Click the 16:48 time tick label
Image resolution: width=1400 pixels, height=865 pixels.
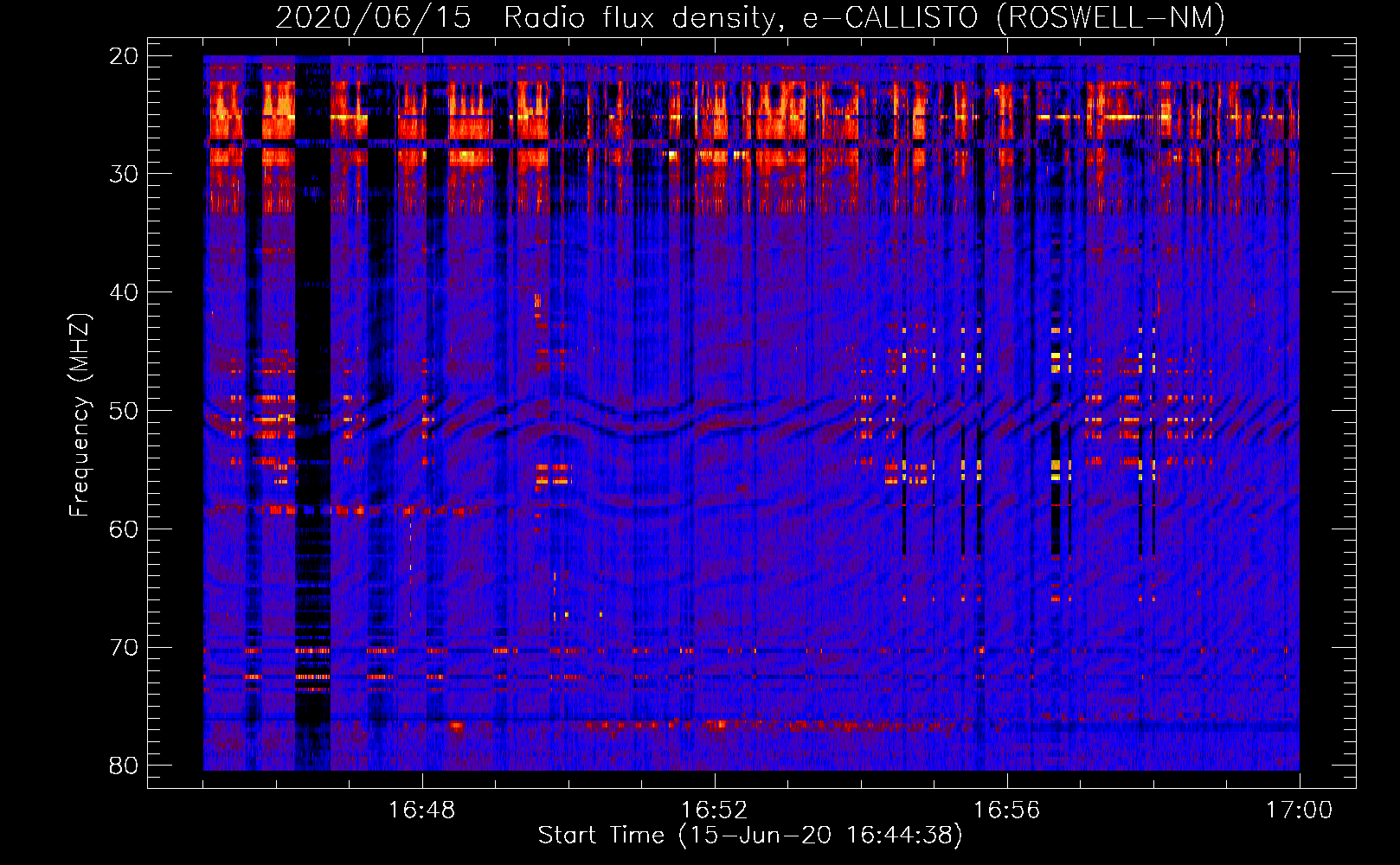point(422,811)
